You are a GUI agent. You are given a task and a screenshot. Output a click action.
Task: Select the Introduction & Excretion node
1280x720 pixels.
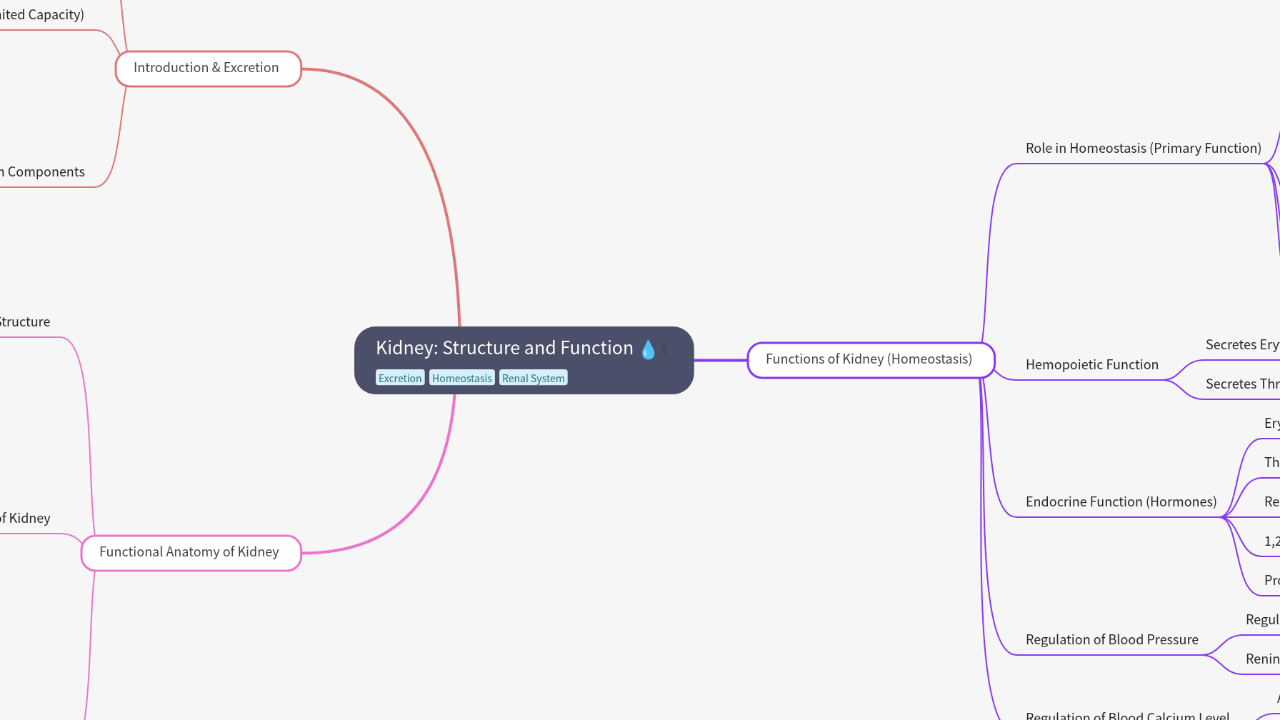tap(207, 68)
